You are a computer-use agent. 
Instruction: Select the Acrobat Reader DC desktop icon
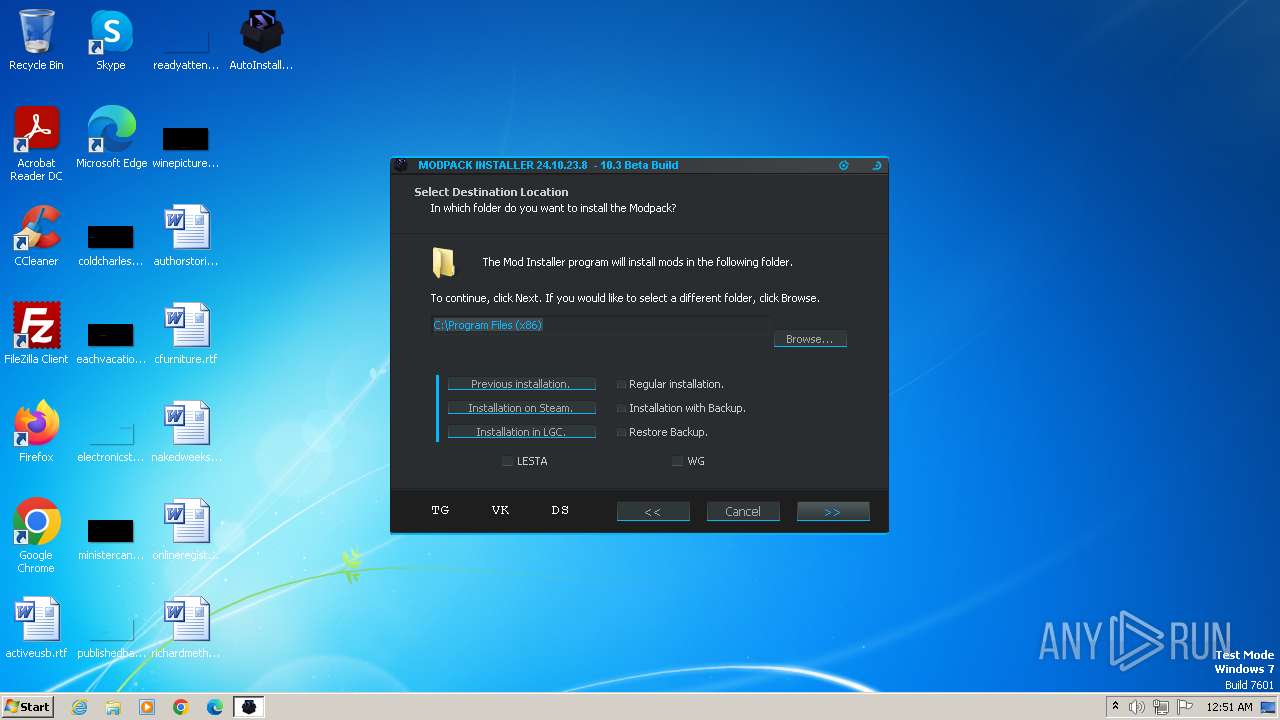tap(36, 144)
